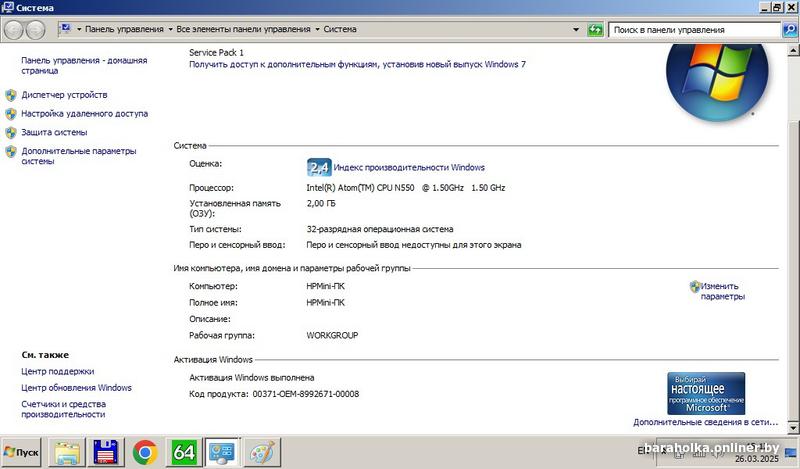Go forward with the right navigation arrow
800x469 pixels.
pyautogui.click(x=35, y=30)
